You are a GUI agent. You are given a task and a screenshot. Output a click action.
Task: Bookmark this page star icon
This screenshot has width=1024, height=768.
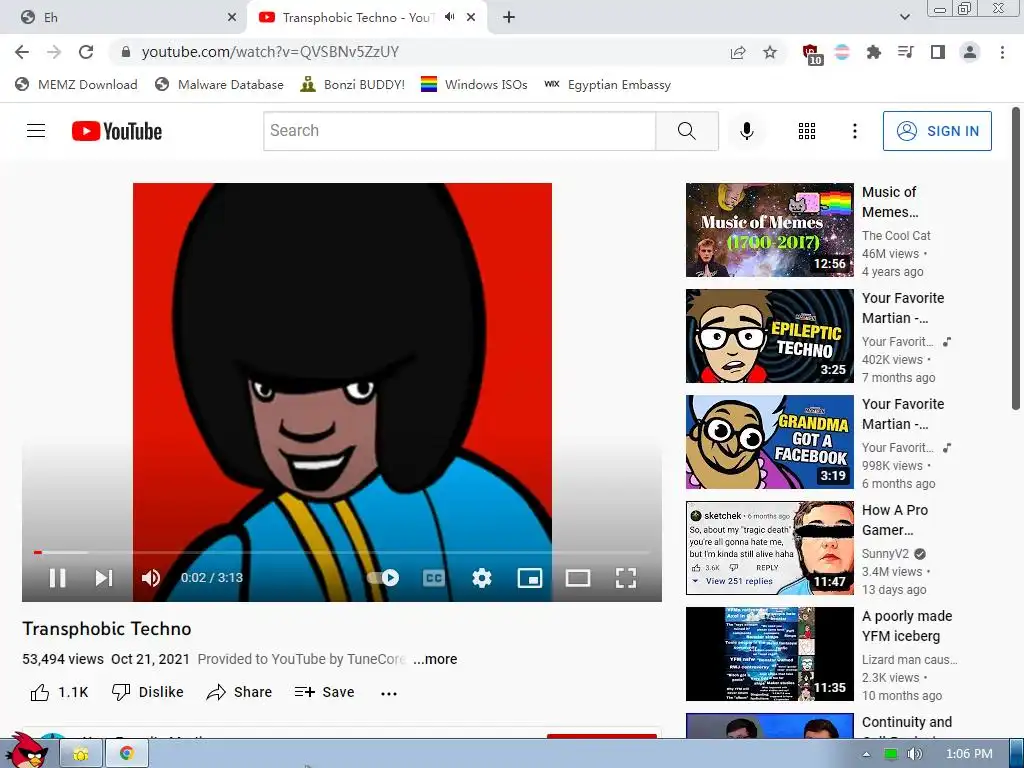(x=770, y=52)
